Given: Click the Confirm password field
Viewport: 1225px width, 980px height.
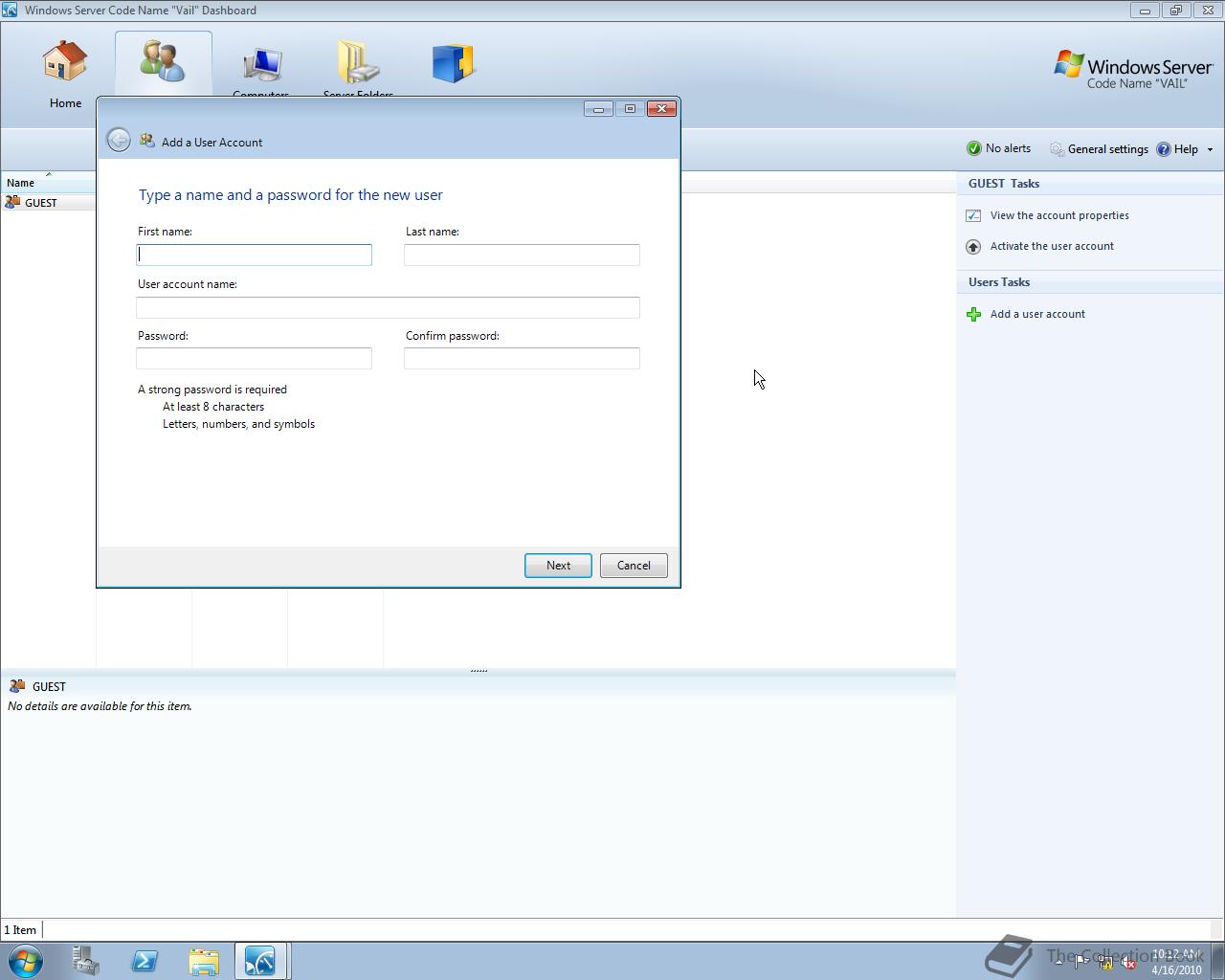Looking at the screenshot, I should 522,358.
